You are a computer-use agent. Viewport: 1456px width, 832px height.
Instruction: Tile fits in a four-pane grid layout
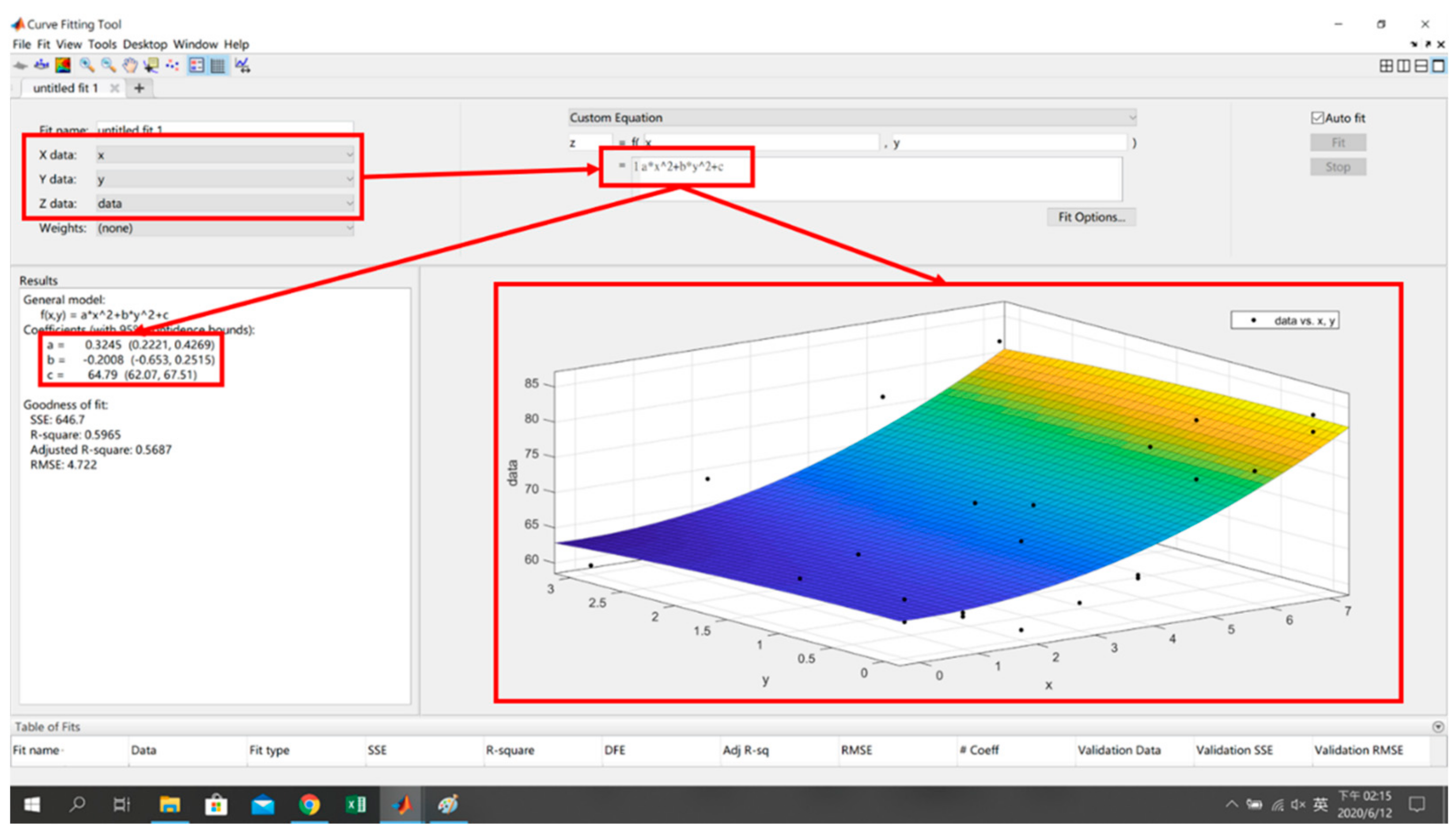point(1386,66)
